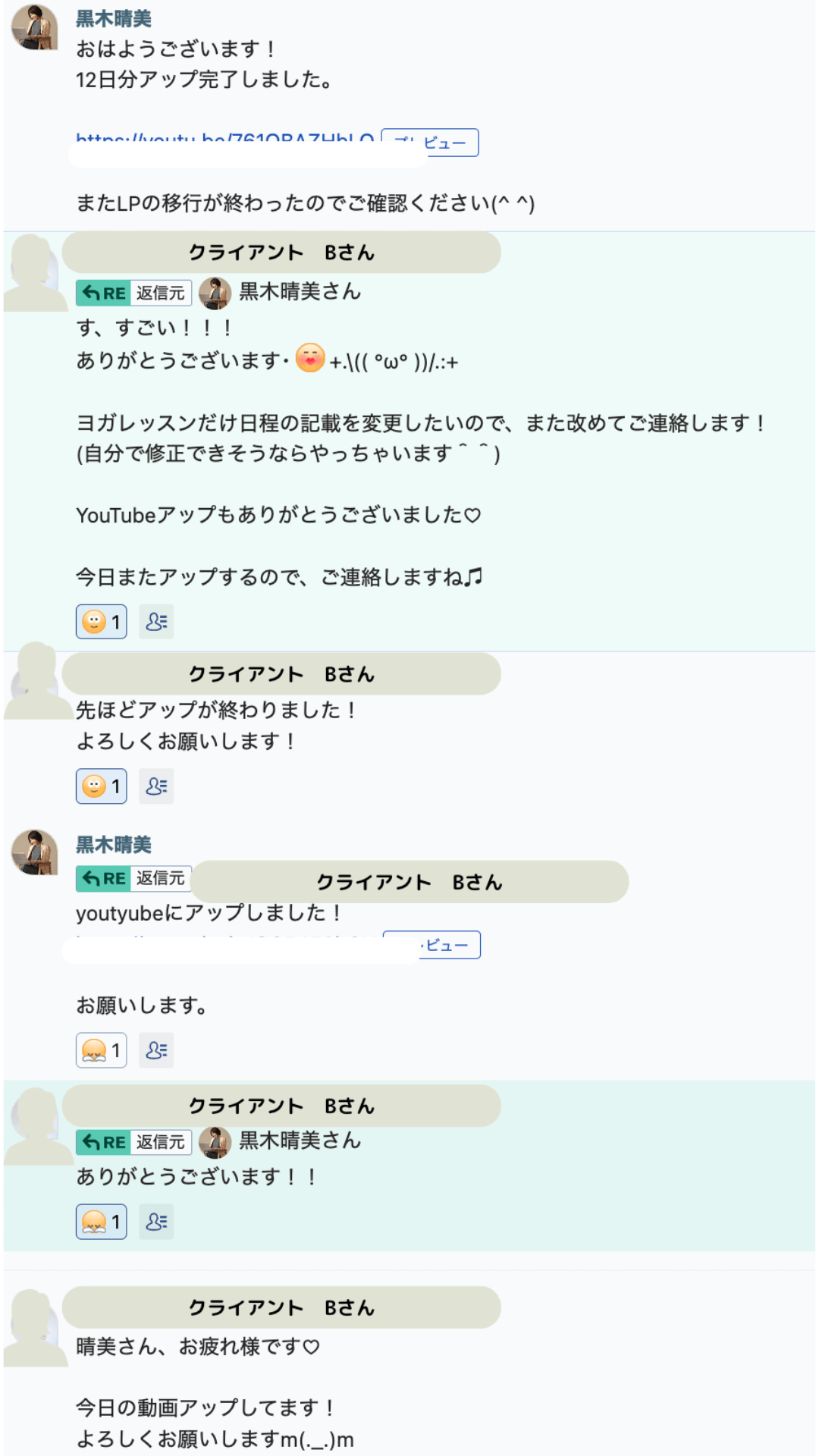Open the reaction user list beside お願いします。 reaction
This screenshot has width=819, height=1456.
[x=156, y=1050]
